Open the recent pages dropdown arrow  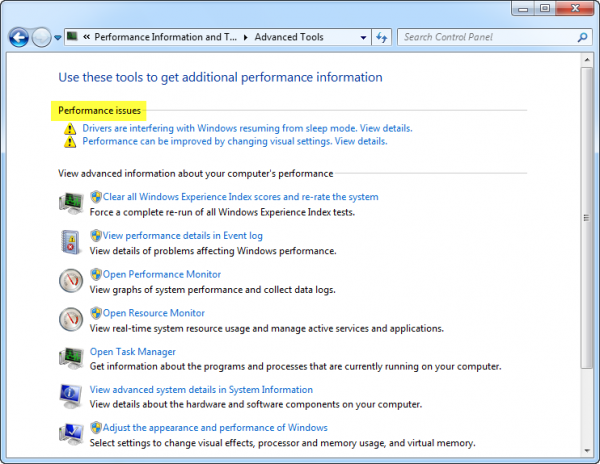(x=57, y=37)
